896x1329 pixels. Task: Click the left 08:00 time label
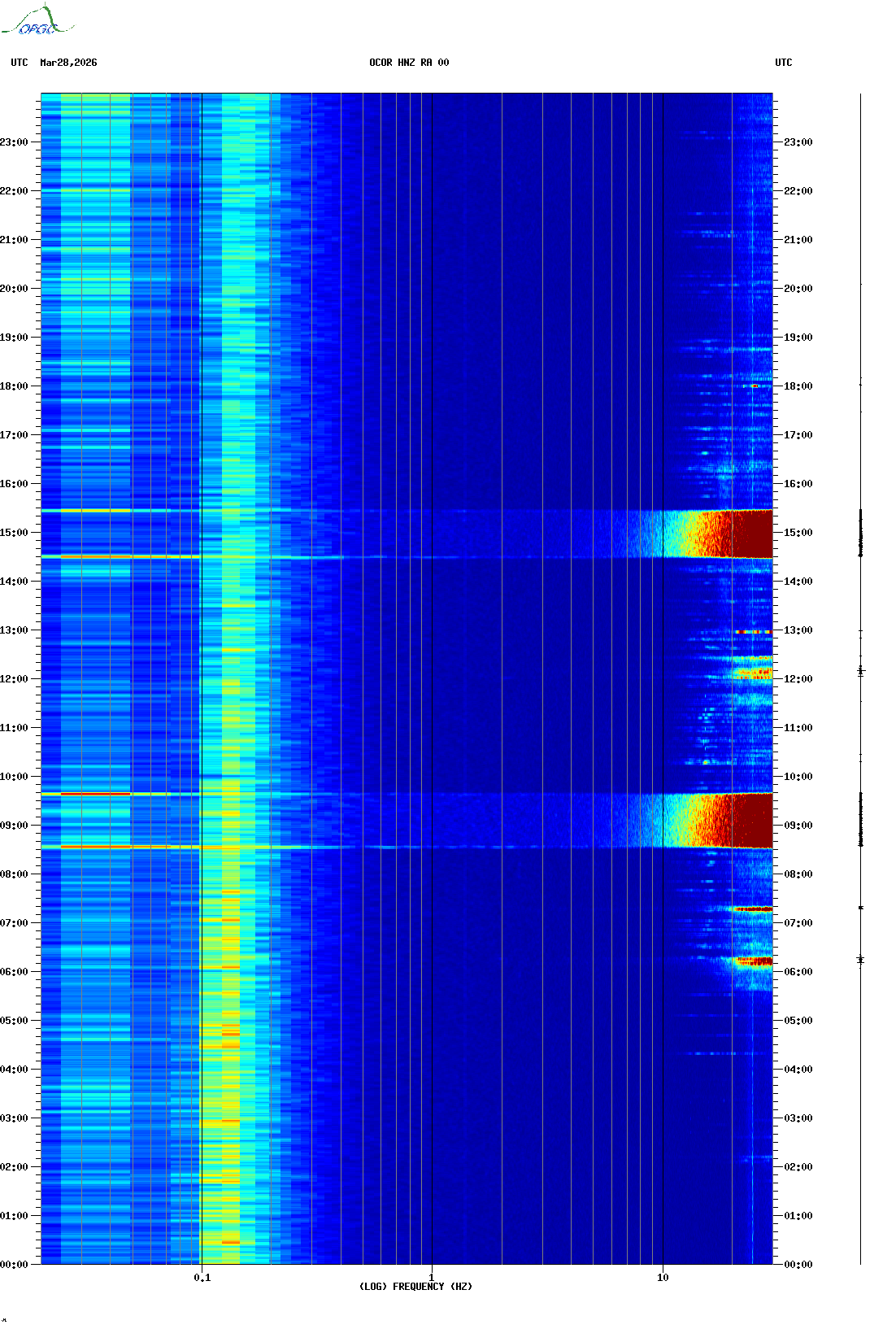pyautogui.click(x=14, y=874)
